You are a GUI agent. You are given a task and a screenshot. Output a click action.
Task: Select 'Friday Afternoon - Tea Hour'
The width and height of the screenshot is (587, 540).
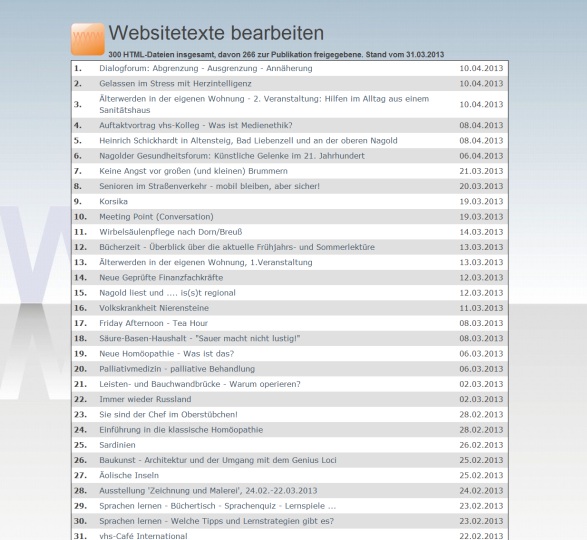pyautogui.click(x=153, y=323)
